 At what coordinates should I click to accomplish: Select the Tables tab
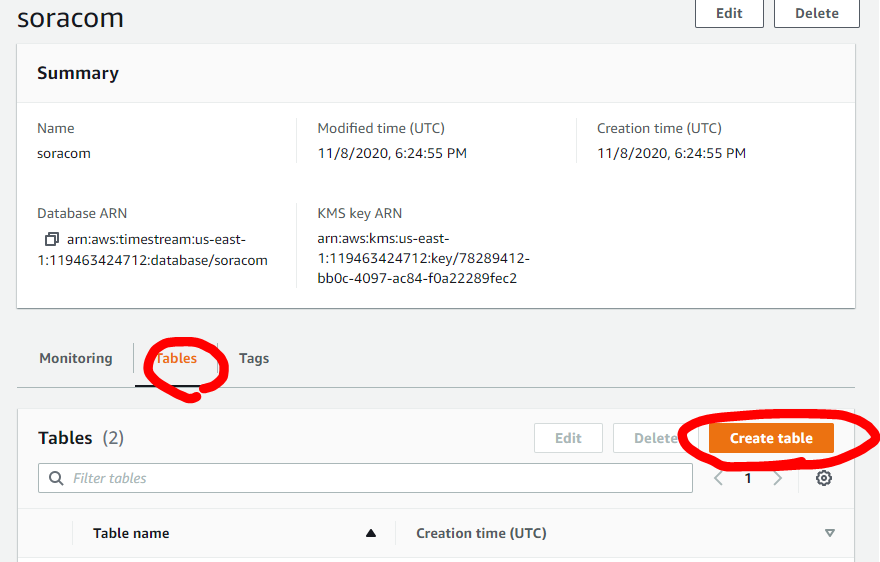[176, 358]
